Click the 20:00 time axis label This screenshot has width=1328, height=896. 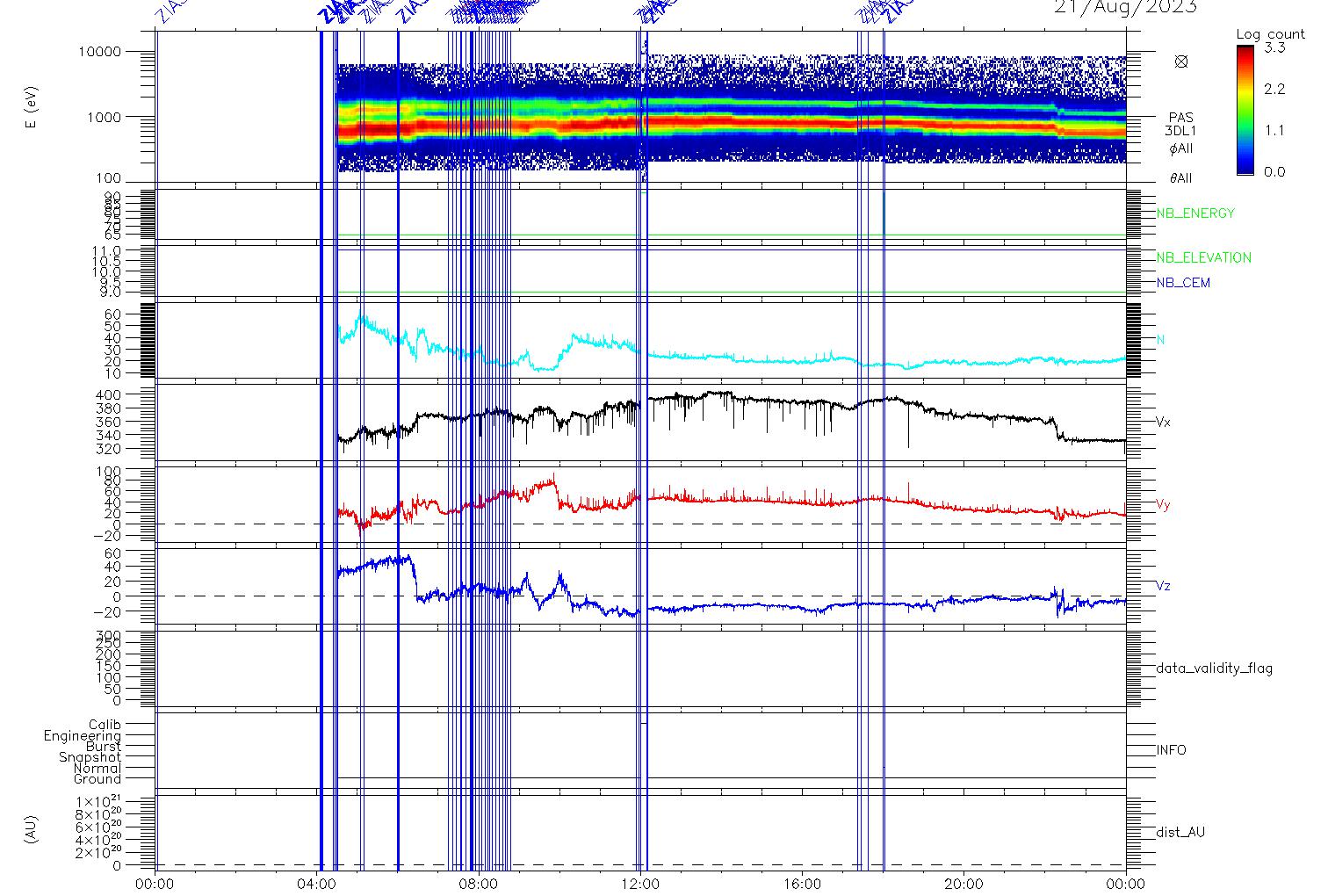(964, 884)
